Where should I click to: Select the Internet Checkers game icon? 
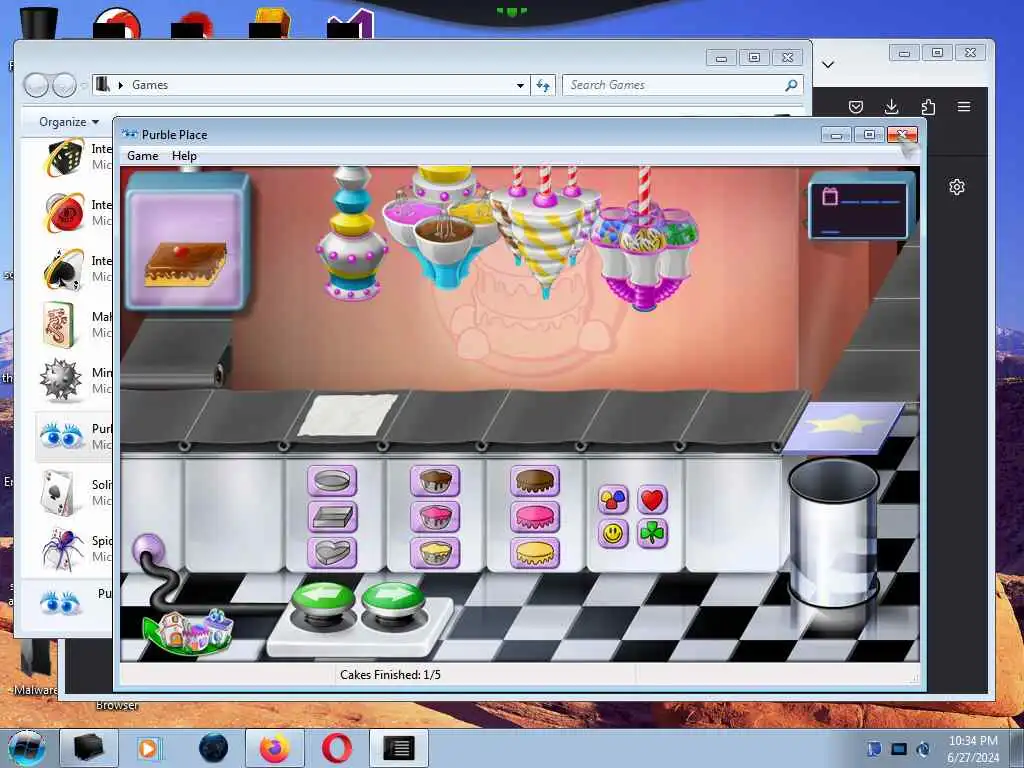point(64,212)
